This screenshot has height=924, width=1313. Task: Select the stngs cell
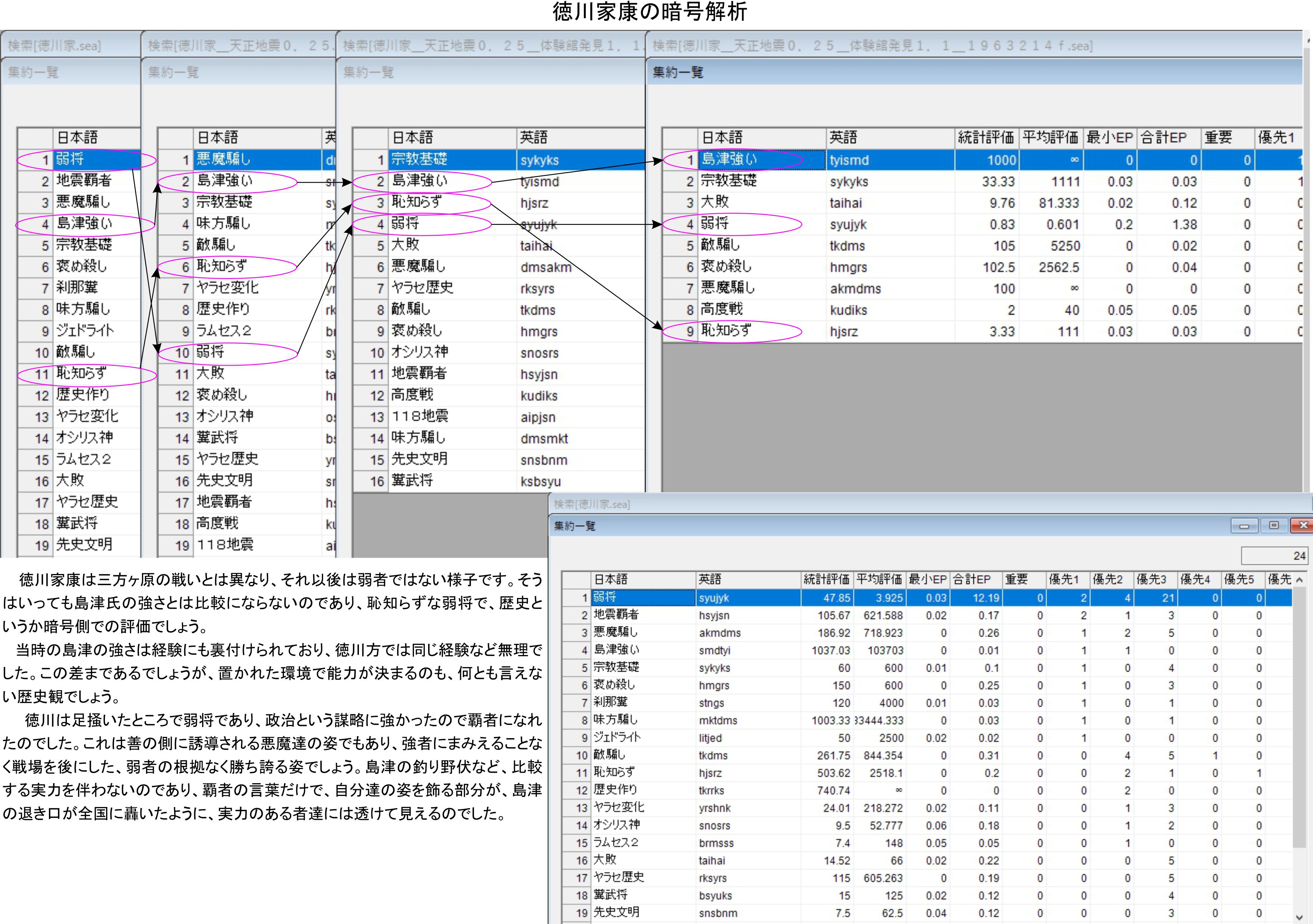(748, 703)
